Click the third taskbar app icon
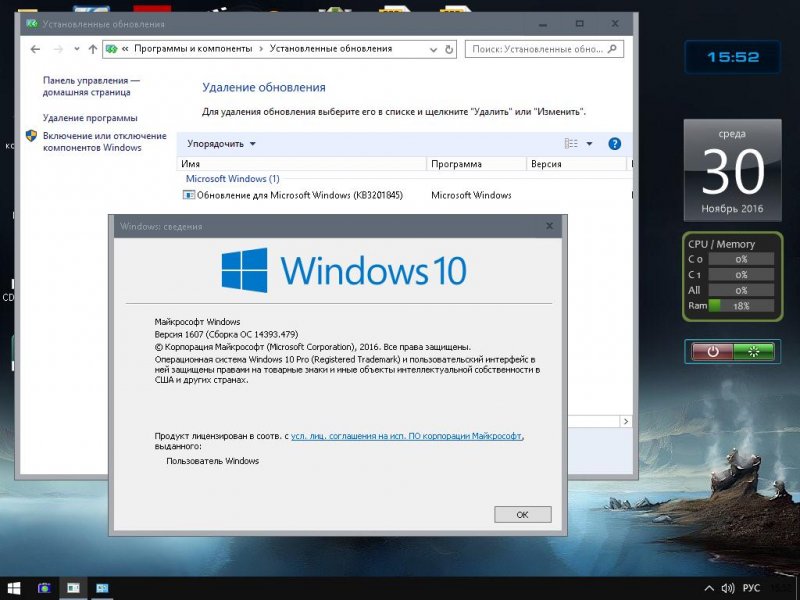 tap(102, 588)
